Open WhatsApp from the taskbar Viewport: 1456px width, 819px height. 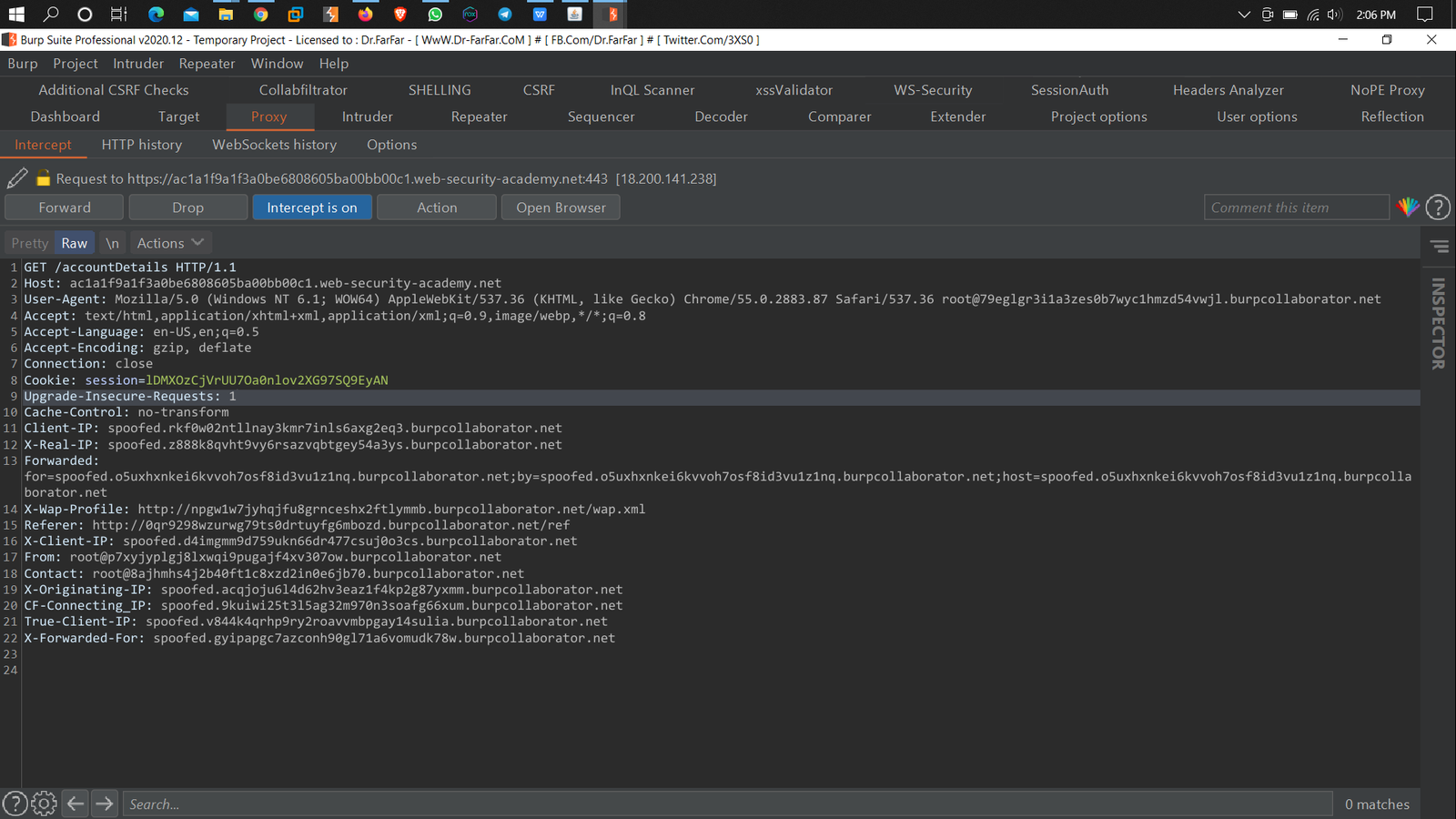pos(435,15)
